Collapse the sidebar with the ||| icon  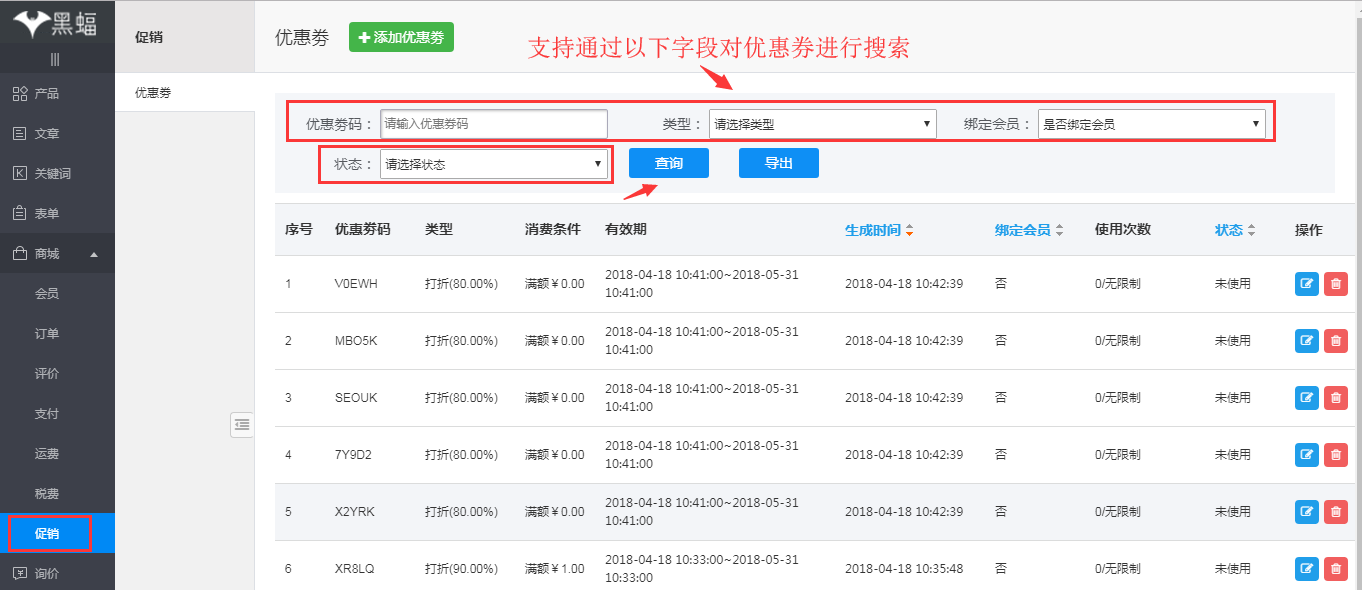(57, 57)
